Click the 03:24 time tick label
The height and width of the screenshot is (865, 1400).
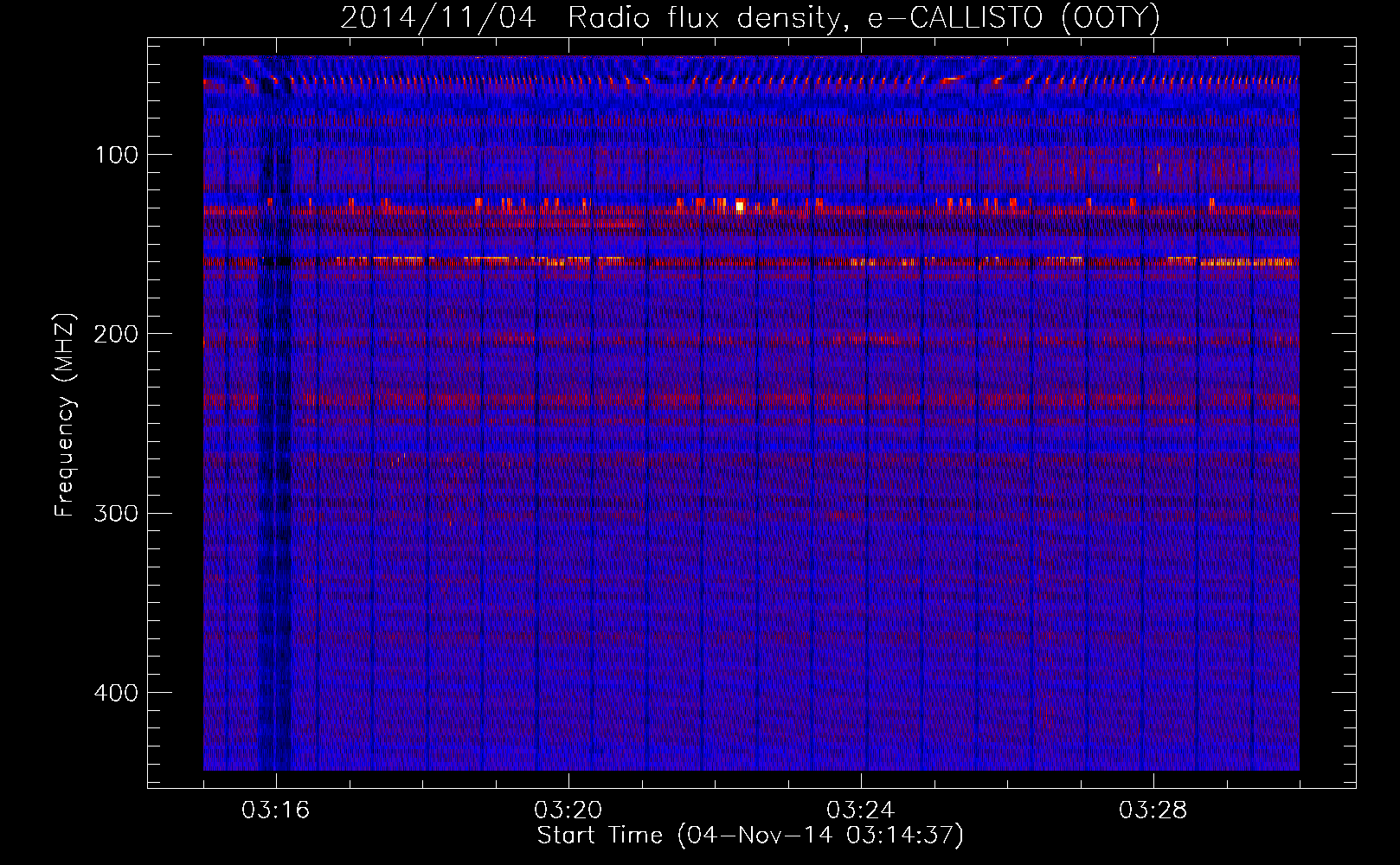[860, 811]
